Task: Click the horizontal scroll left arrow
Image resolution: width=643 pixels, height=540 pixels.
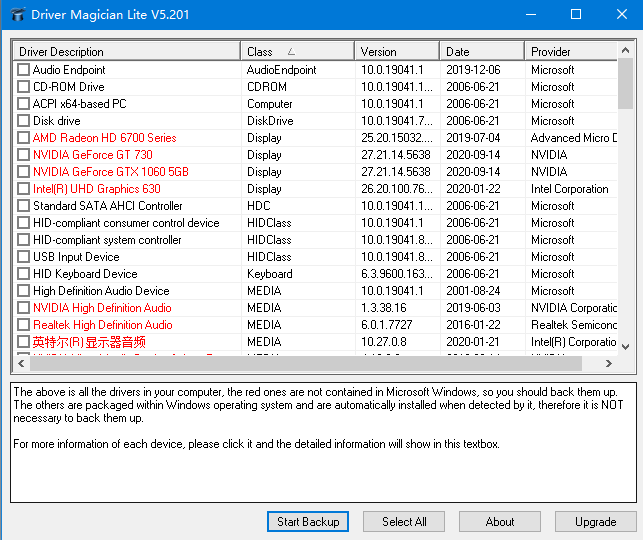Action: coord(21,363)
